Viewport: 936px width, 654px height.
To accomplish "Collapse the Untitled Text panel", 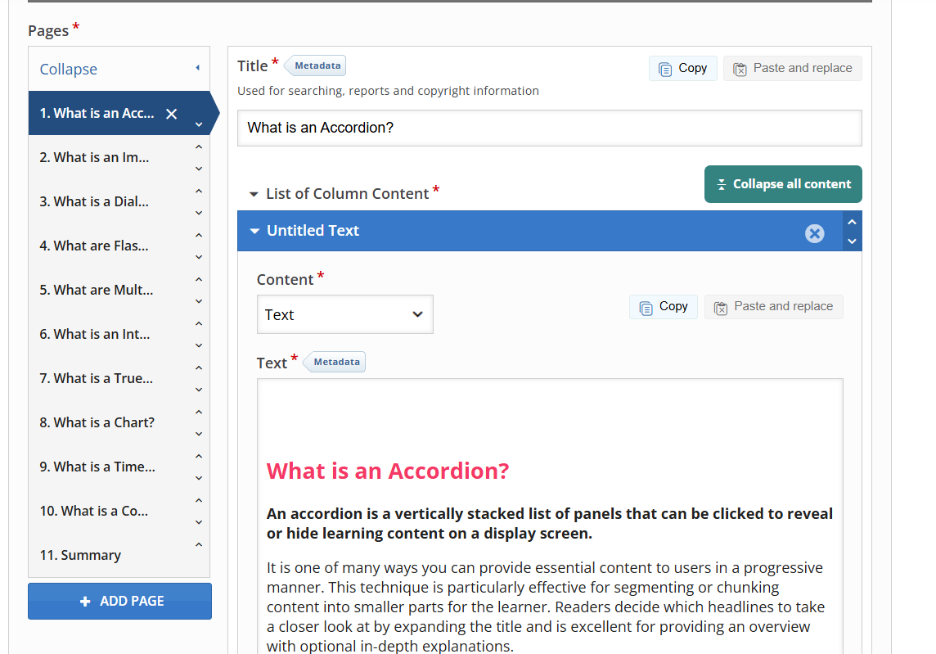I will [x=255, y=231].
